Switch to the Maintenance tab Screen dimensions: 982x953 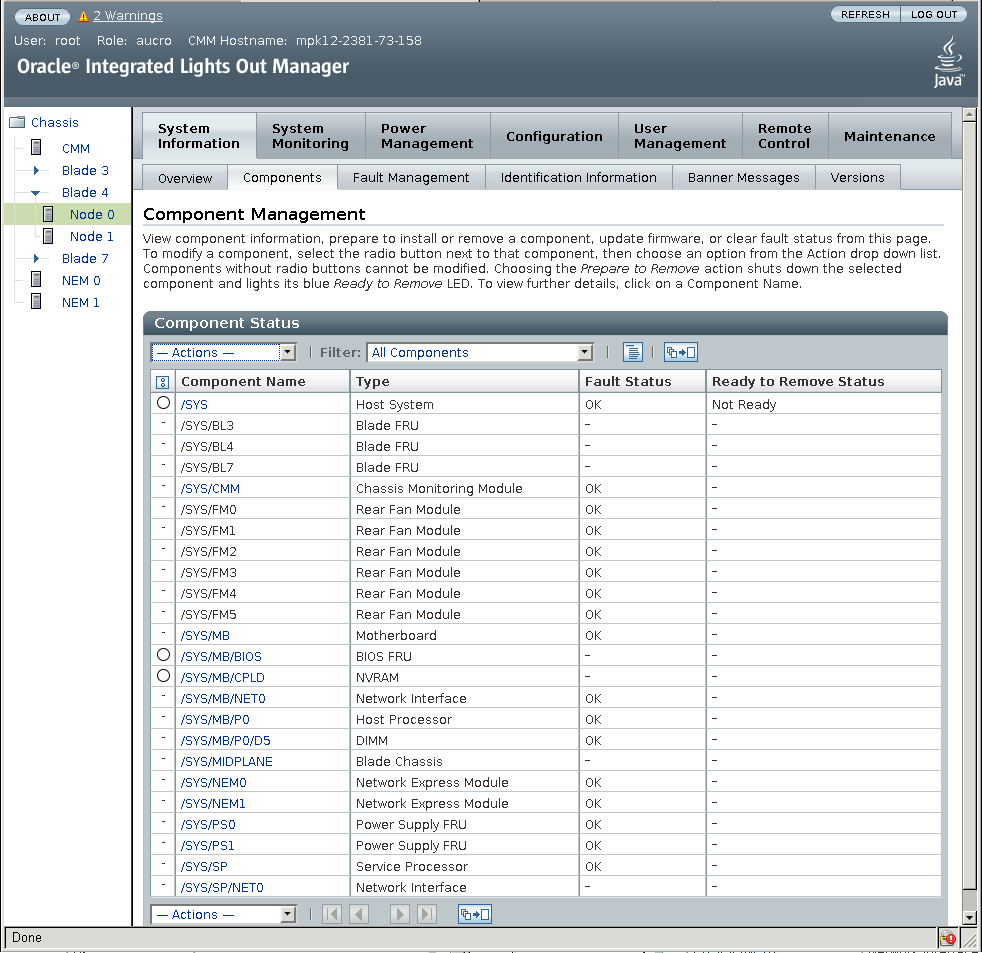[890, 136]
